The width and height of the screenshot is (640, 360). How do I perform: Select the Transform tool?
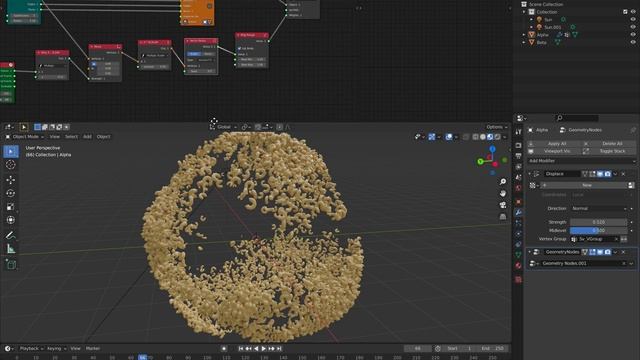11,220
